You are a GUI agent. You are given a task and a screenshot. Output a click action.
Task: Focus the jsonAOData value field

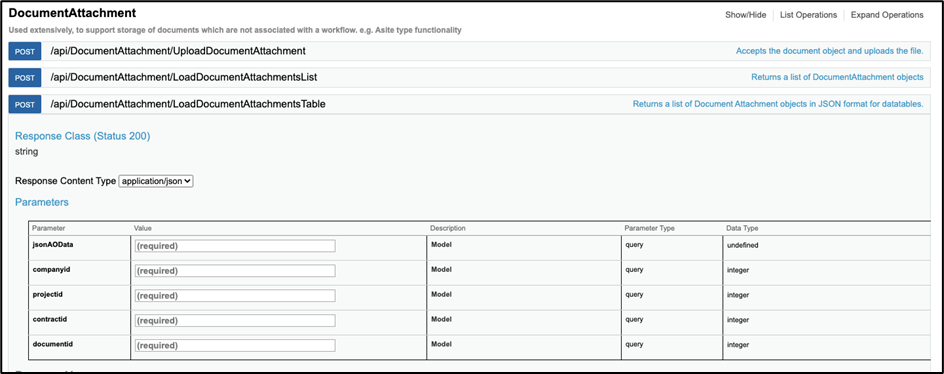[x=235, y=246]
